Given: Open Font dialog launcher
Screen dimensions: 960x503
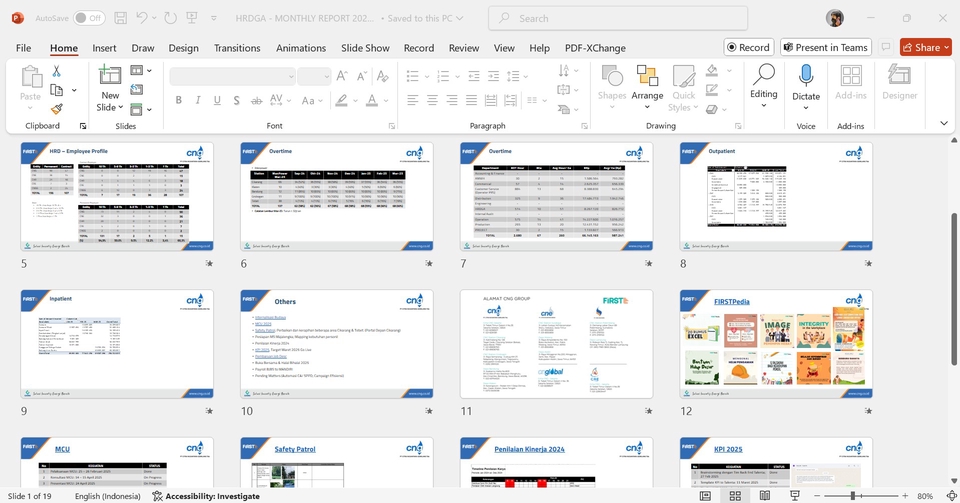Looking at the screenshot, I should [x=392, y=126].
